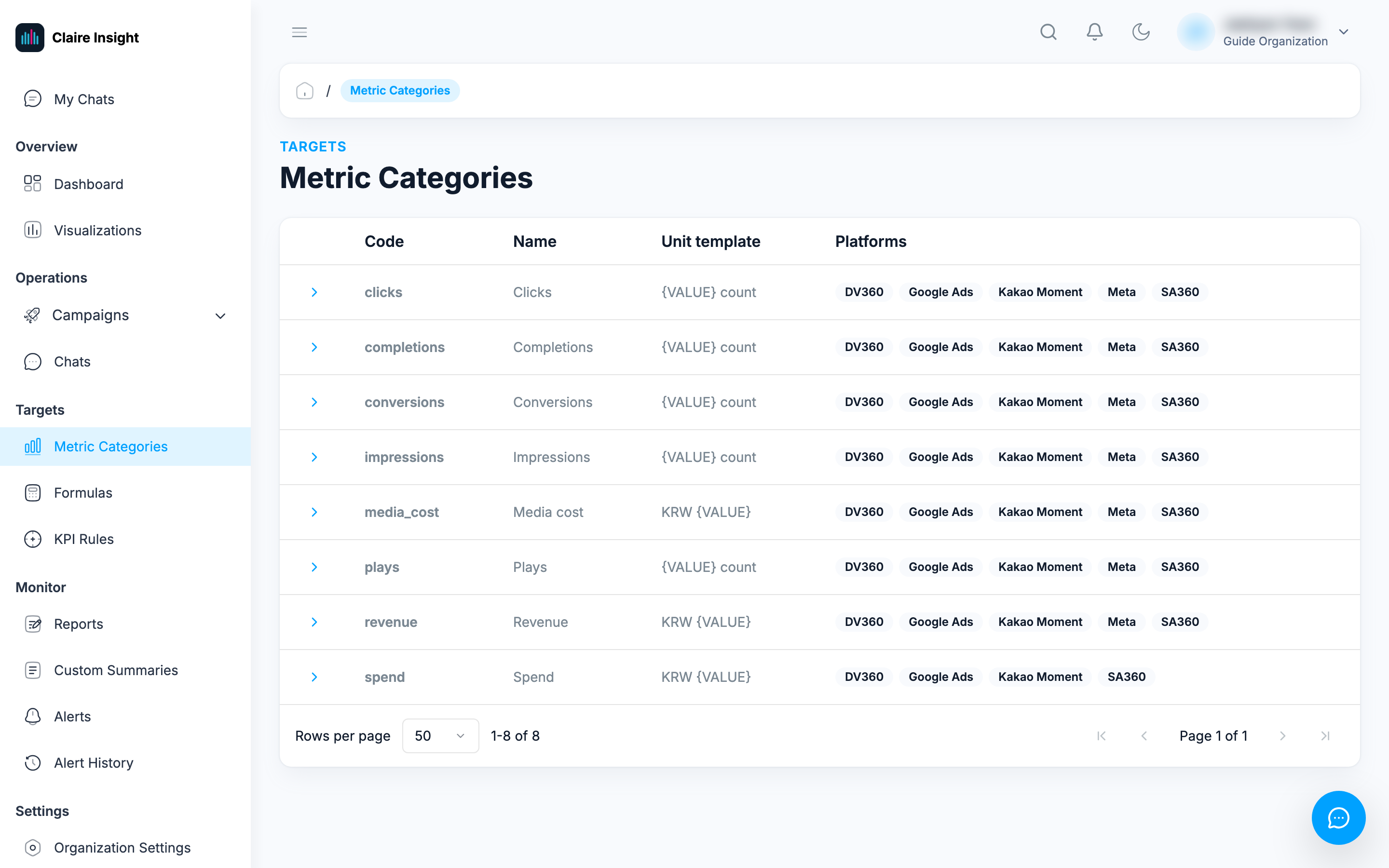
Task: Click the Organization Settings hexagon icon
Action: point(33,847)
